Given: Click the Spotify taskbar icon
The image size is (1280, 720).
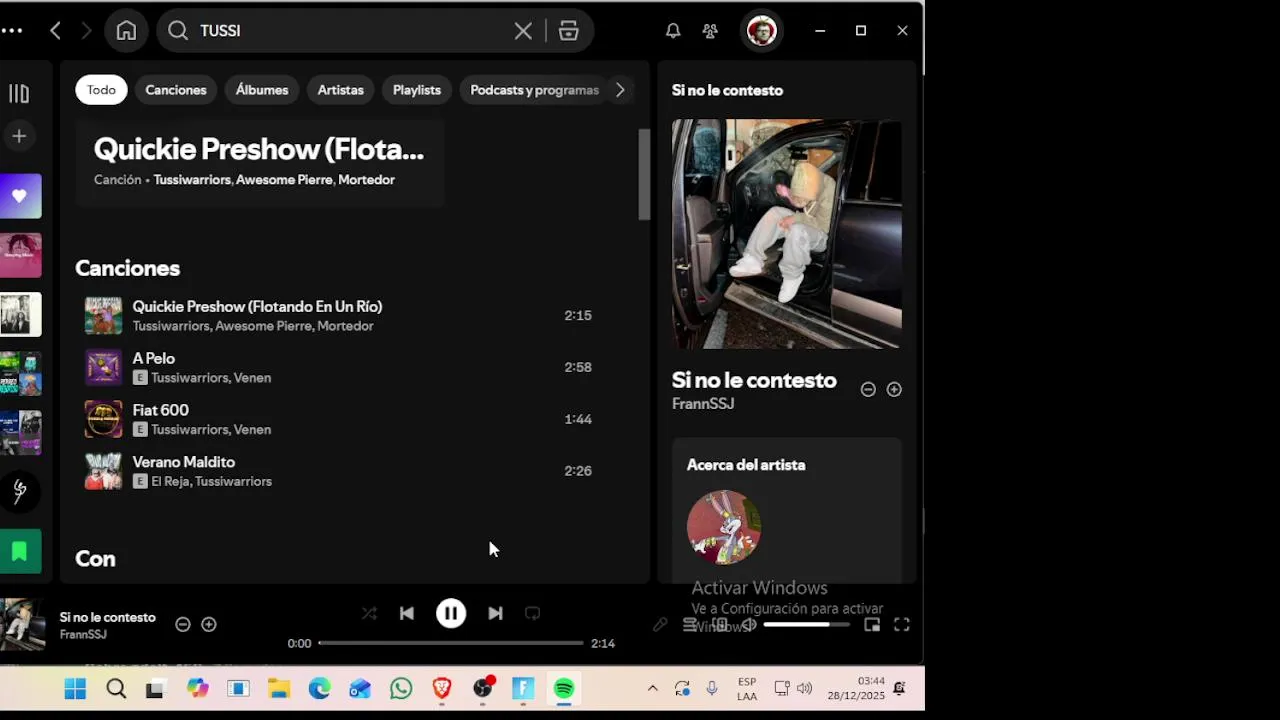Looking at the screenshot, I should click(x=564, y=689).
